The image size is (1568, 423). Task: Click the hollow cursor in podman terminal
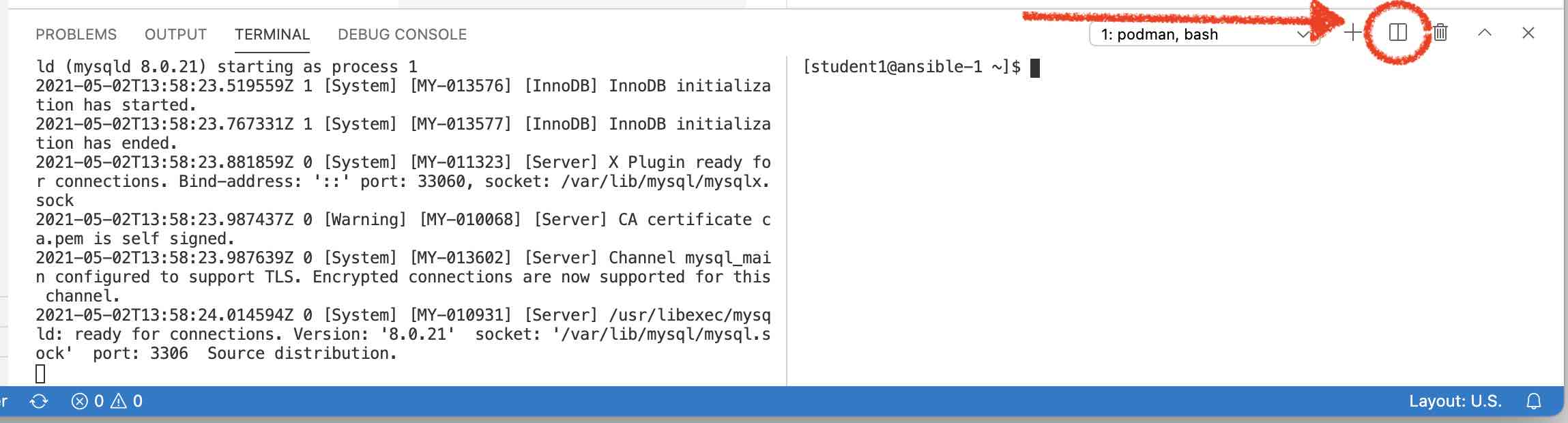[40, 373]
